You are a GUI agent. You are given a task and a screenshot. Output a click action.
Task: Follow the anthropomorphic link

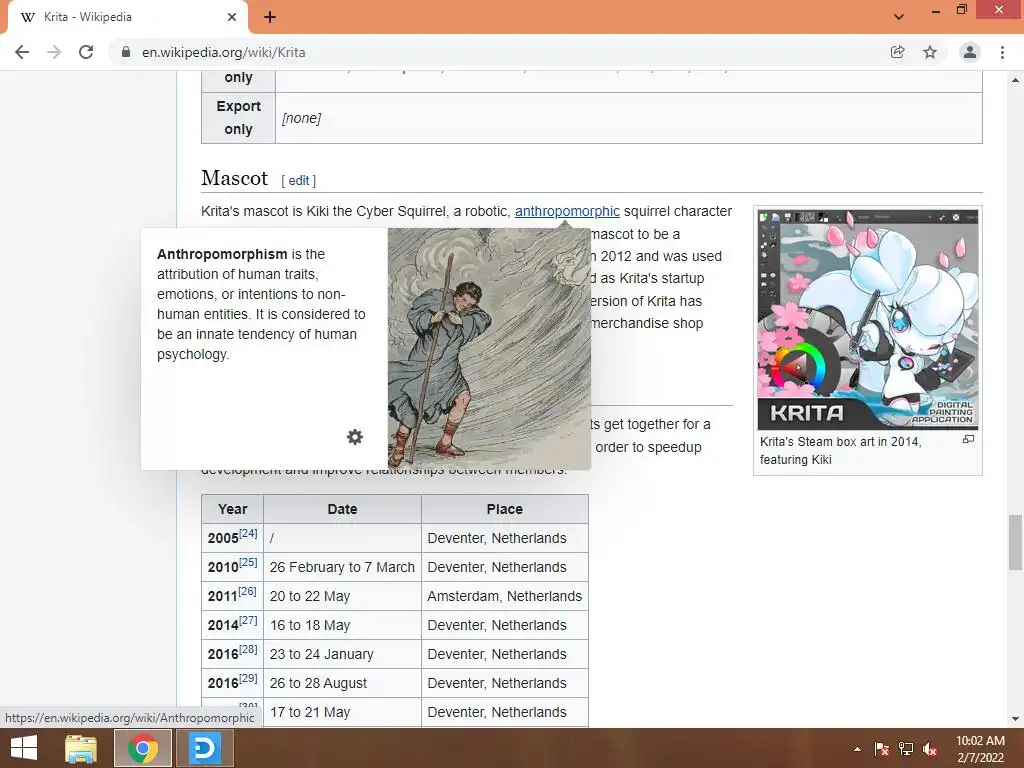click(x=567, y=211)
